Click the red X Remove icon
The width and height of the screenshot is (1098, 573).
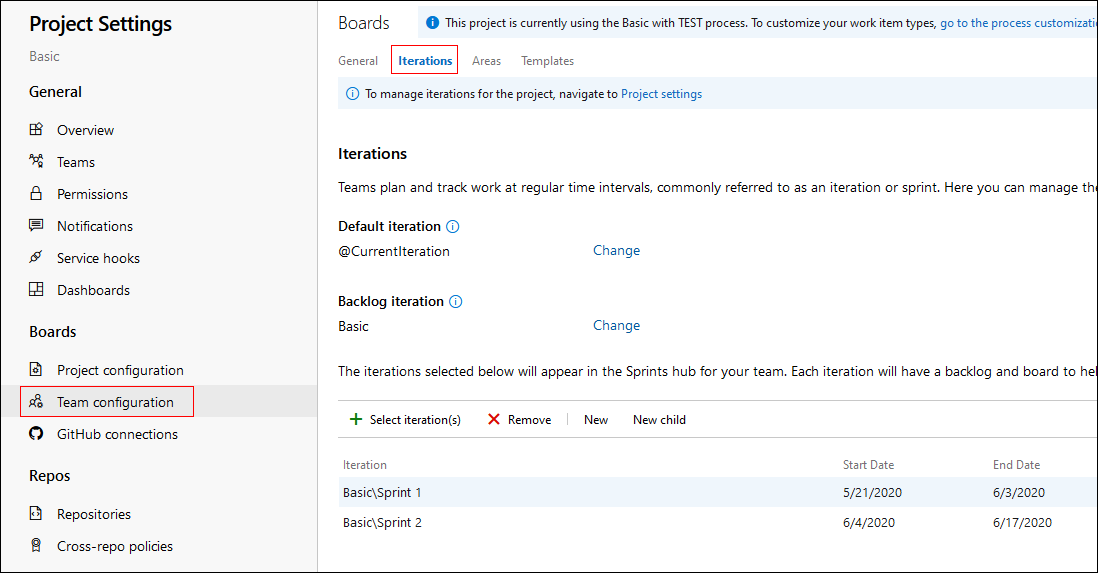coord(494,419)
